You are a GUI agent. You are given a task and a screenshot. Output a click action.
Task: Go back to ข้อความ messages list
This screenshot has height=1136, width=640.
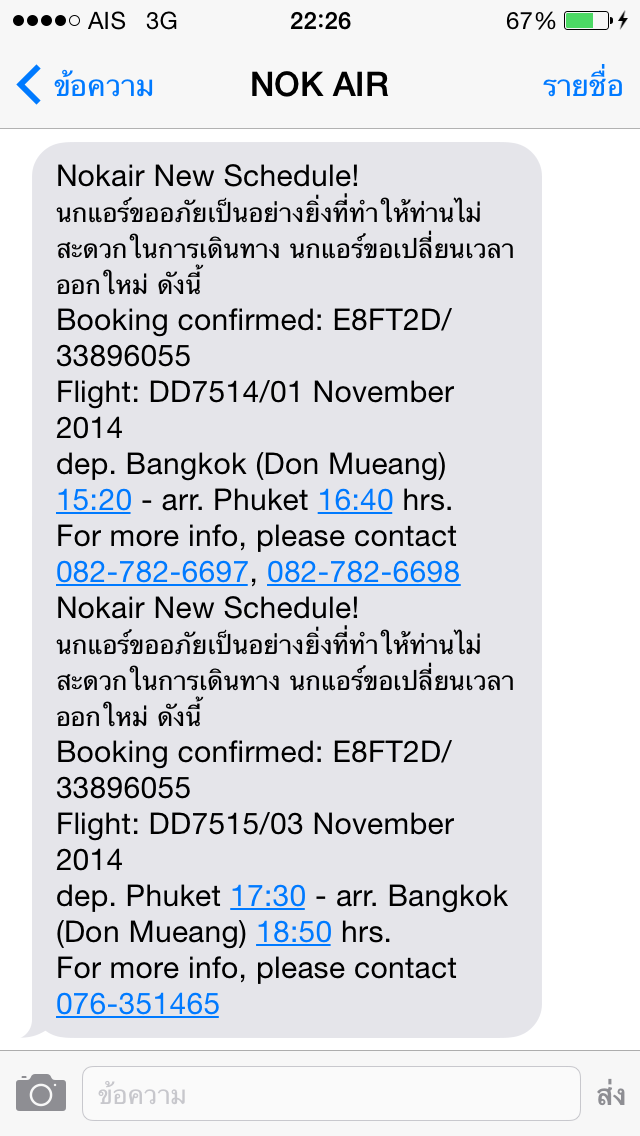(103, 86)
